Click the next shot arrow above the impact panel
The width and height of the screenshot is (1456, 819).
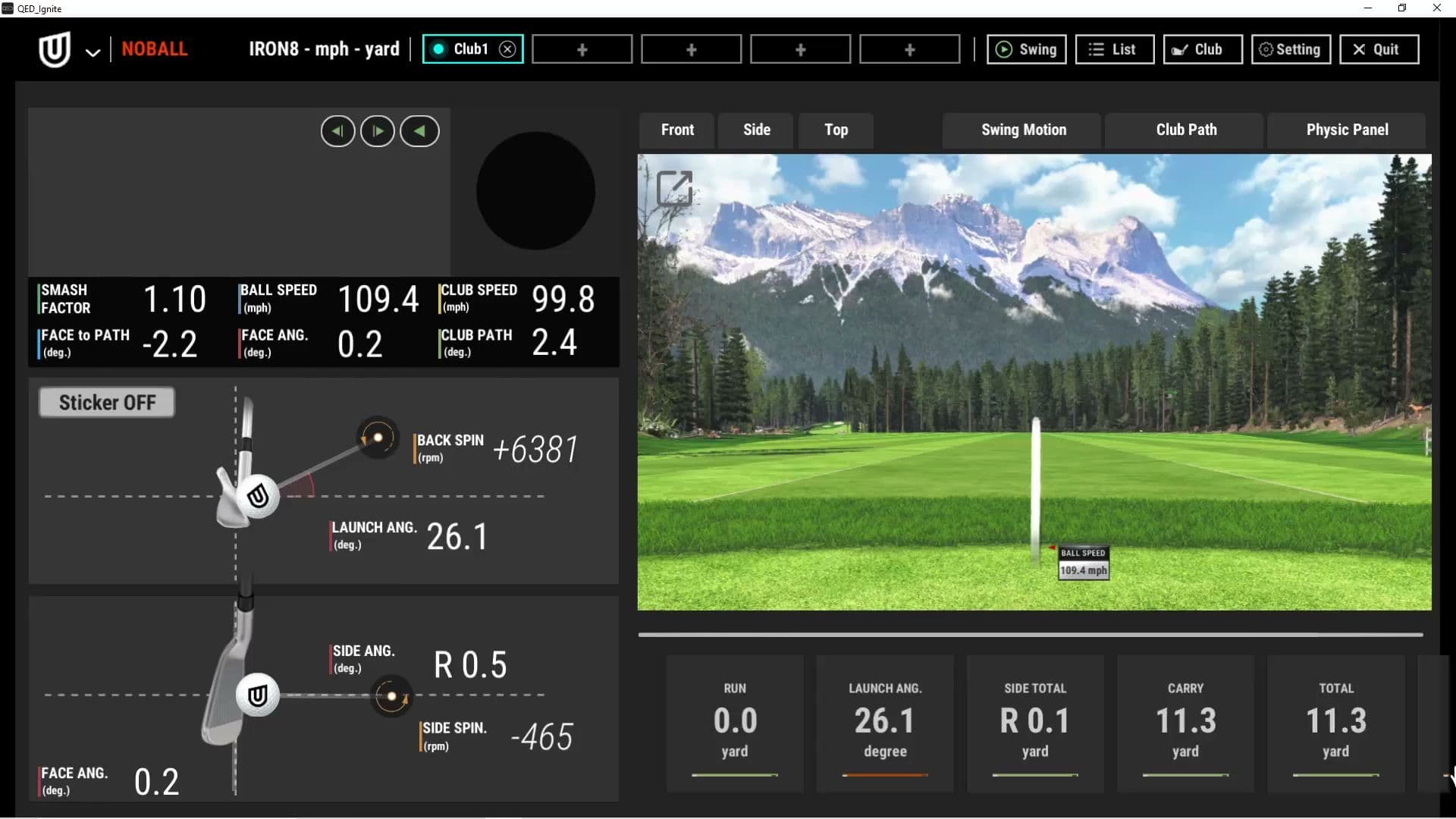(x=378, y=130)
